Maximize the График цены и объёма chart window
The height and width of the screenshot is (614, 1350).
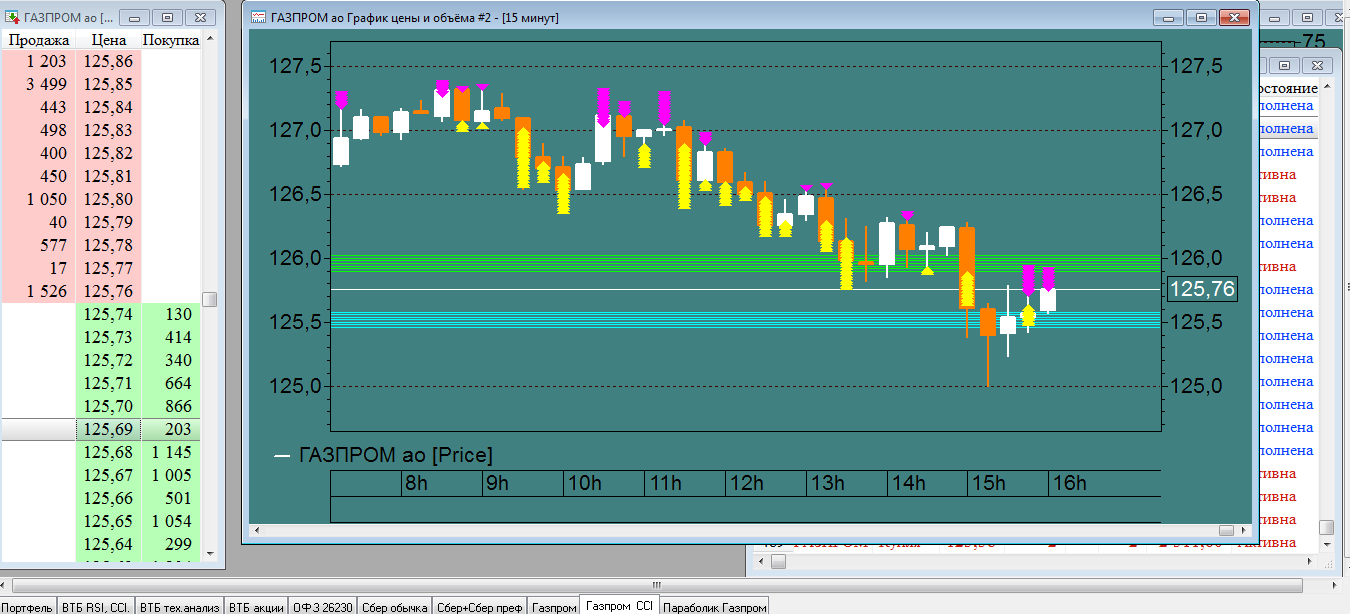click(1201, 17)
